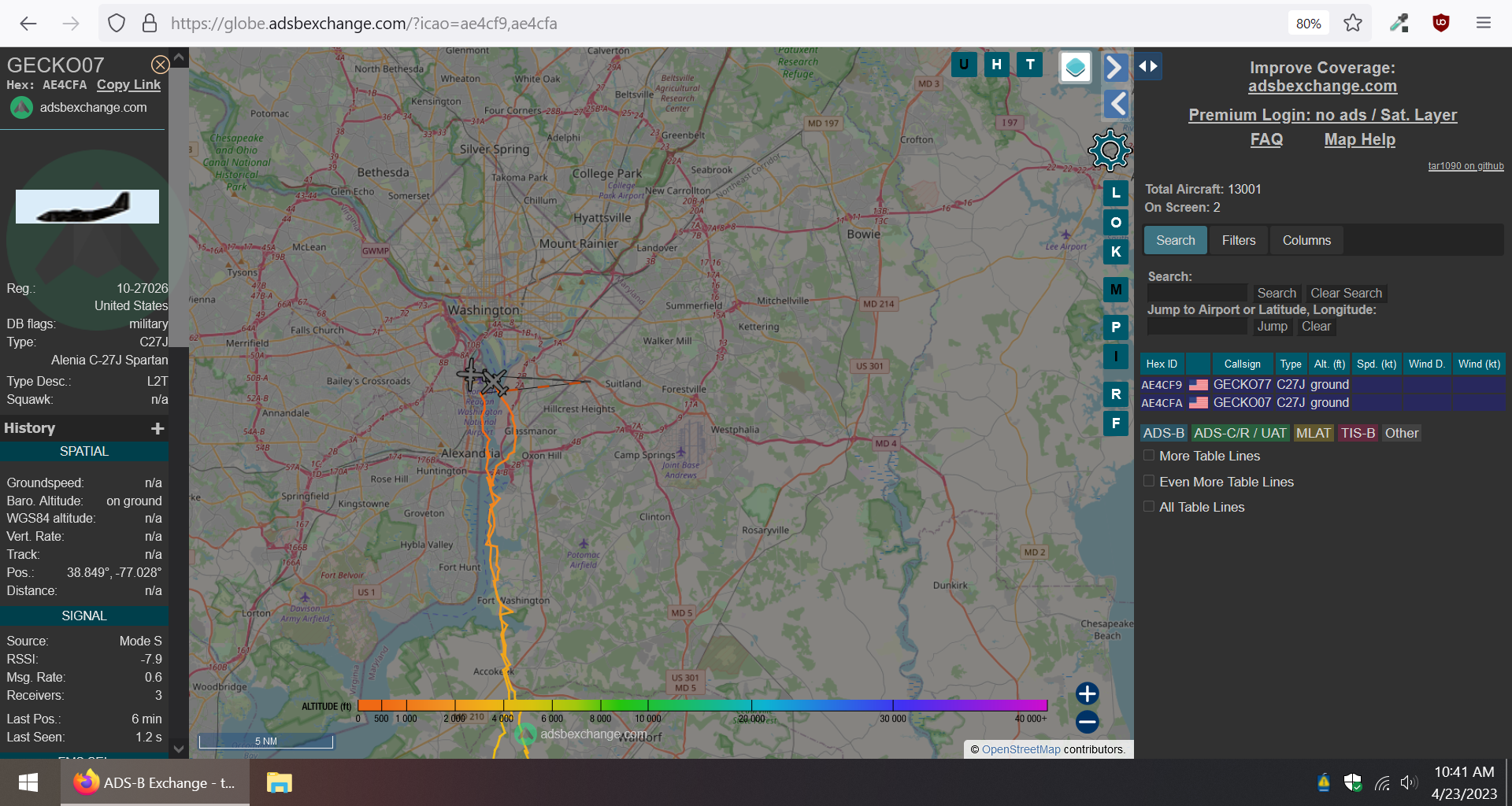Open the map settings gear
Viewport: 1512px width, 806px height.
1110,150
